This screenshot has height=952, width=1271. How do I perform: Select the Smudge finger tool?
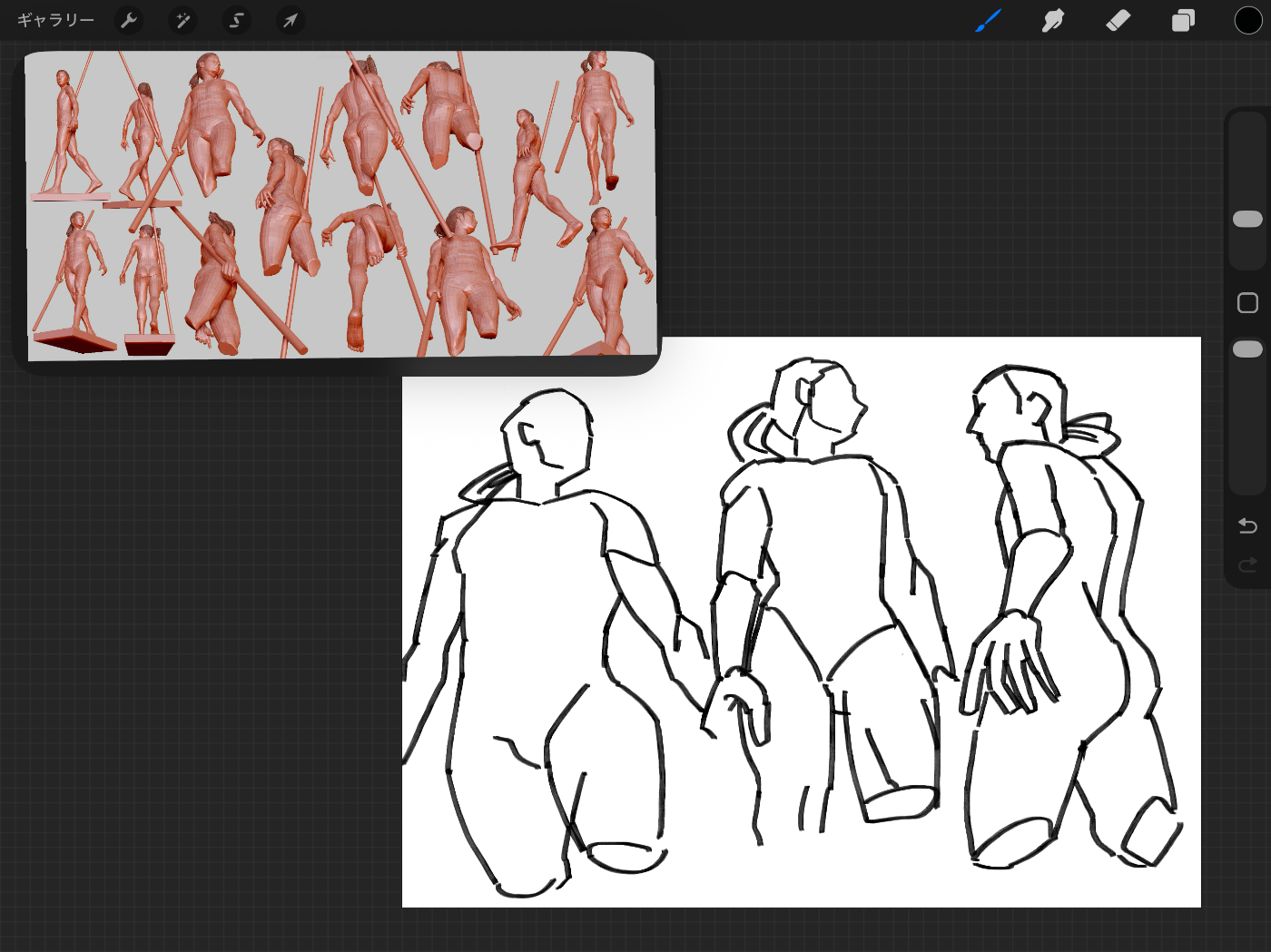click(x=1053, y=20)
